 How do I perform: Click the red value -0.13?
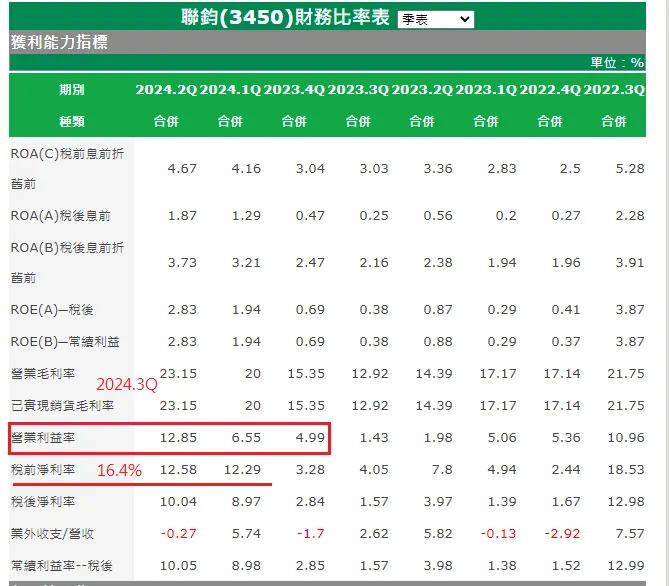point(498,534)
